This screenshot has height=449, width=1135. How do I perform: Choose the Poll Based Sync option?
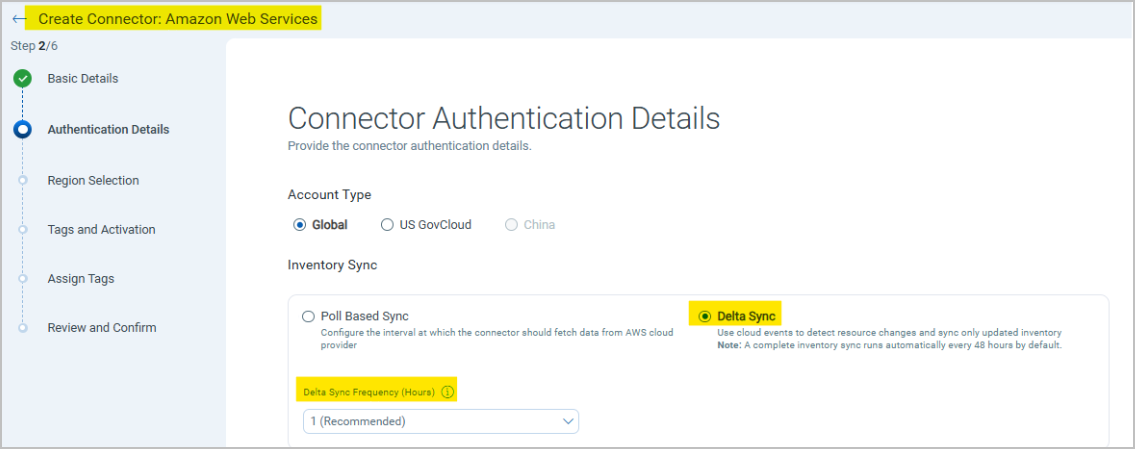coord(308,316)
